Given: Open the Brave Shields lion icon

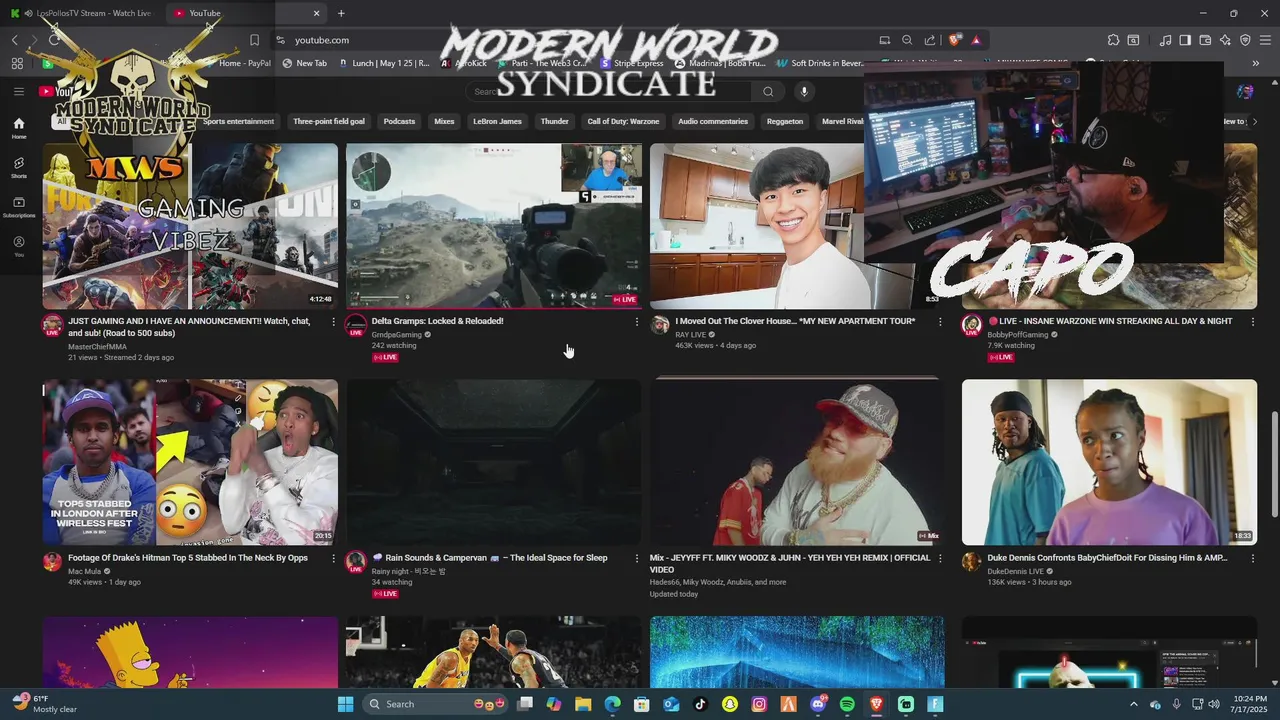Looking at the screenshot, I should coord(955,40).
